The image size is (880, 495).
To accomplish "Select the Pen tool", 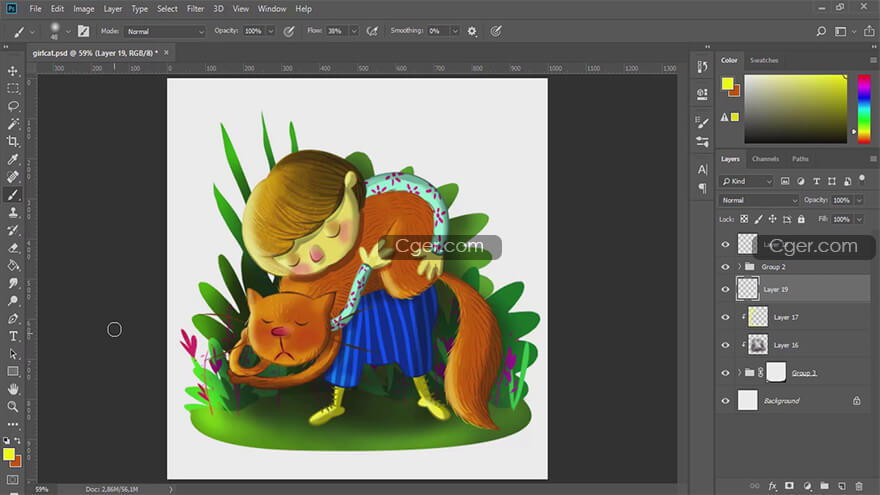I will tap(13, 319).
